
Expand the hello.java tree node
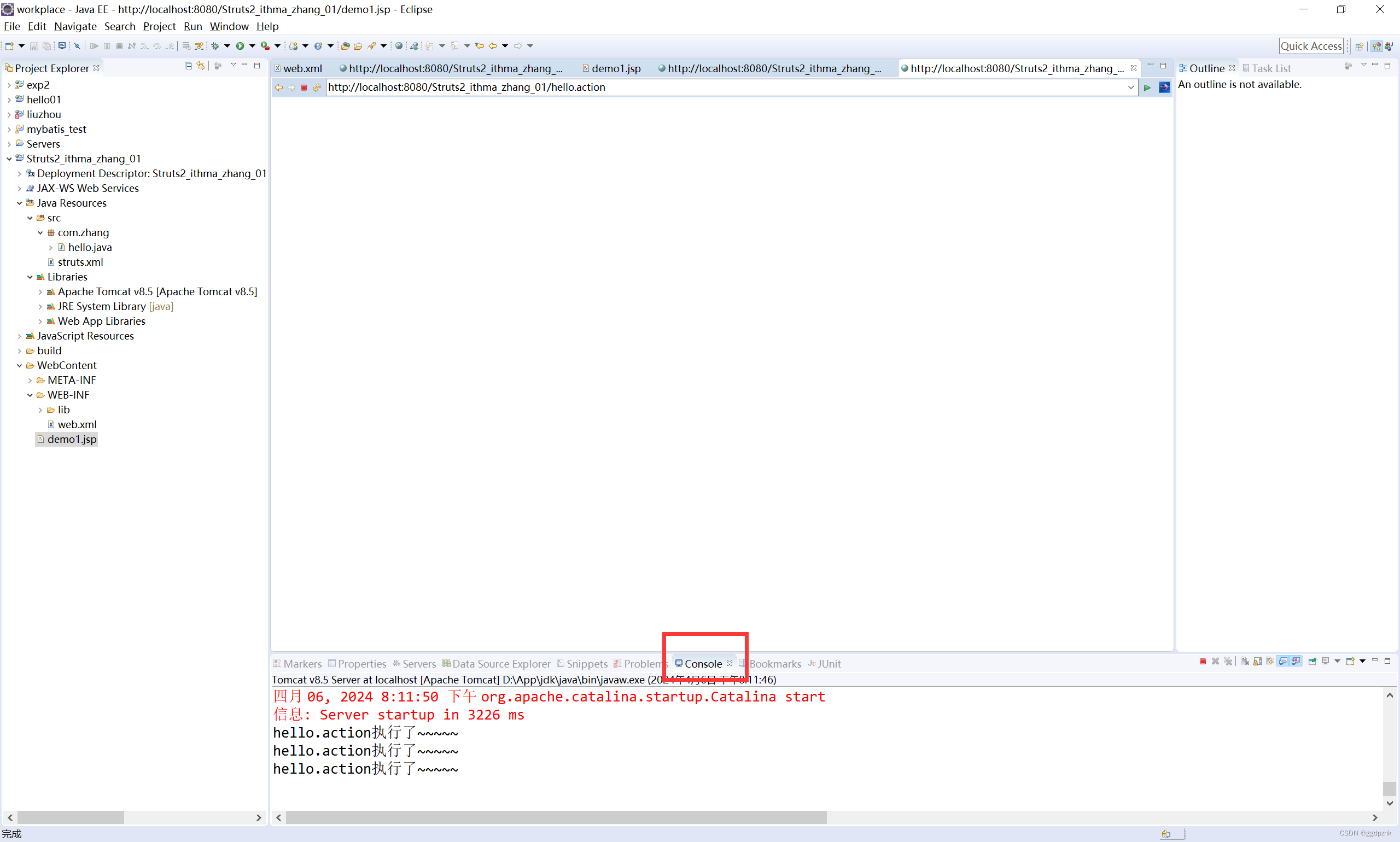coord(50,247)
